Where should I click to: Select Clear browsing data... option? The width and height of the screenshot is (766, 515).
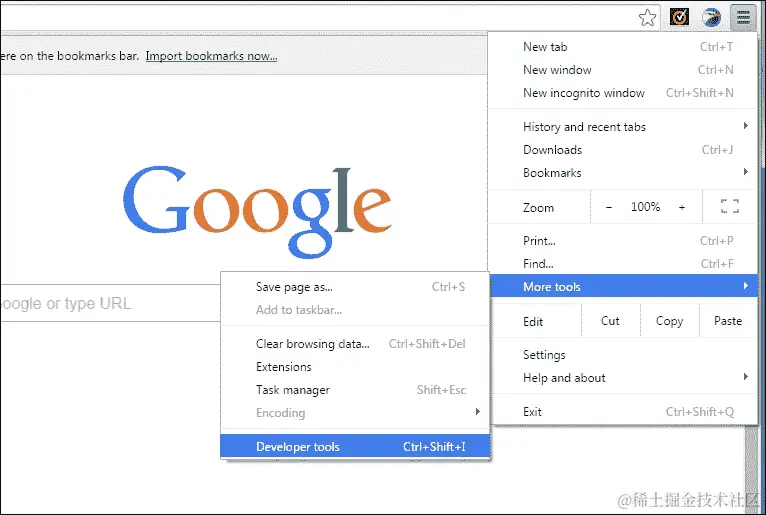click(355, 344)
